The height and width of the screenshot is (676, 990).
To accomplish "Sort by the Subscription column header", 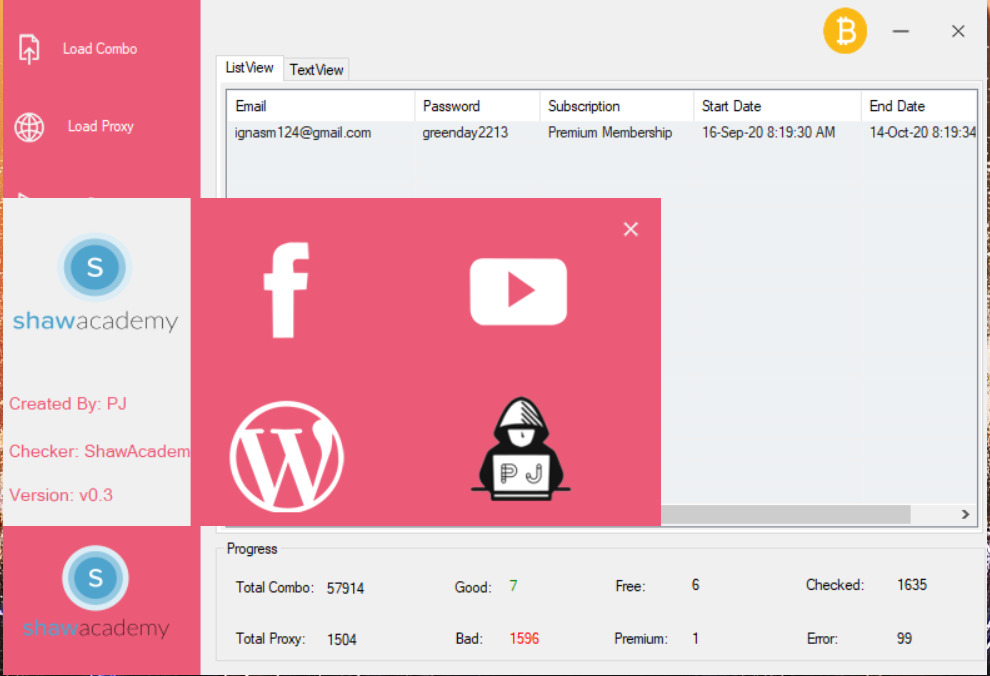I will pyautogui.click(x=617, y=106).
